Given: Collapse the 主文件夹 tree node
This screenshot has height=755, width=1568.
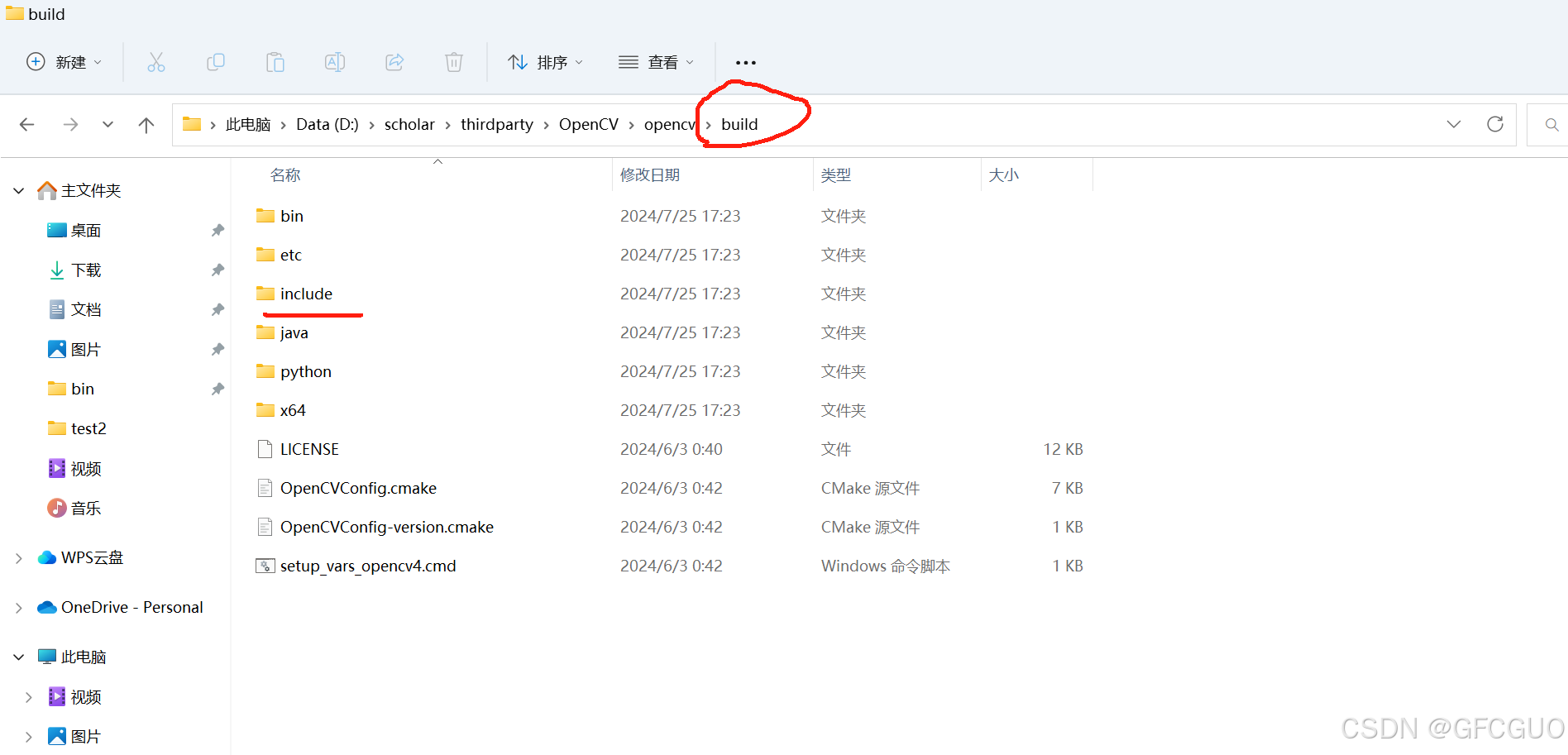Looking at the screenshot, I should [x=19, y=191].
